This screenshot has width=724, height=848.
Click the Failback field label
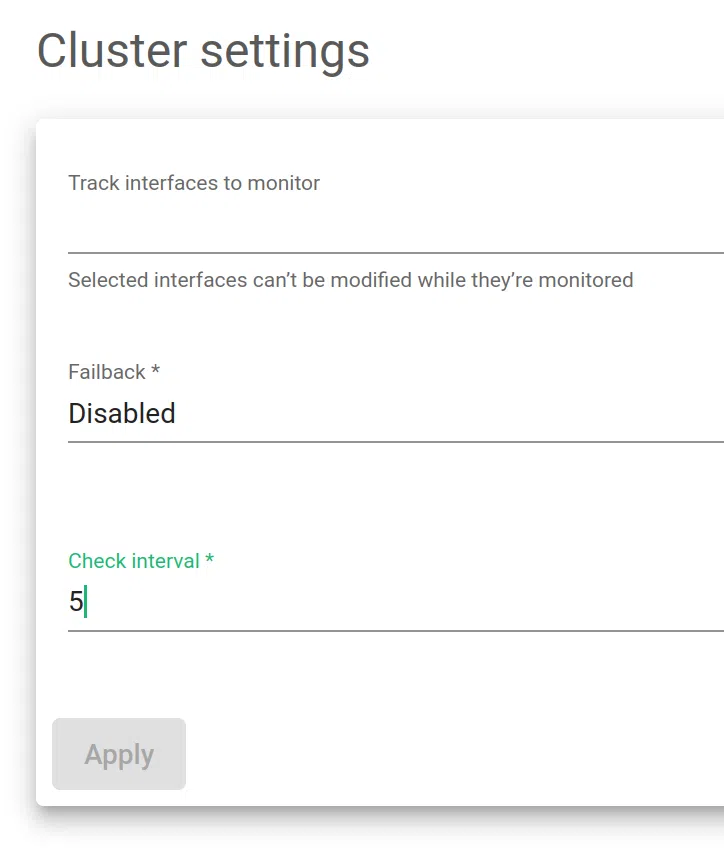(x=107, y=372)
